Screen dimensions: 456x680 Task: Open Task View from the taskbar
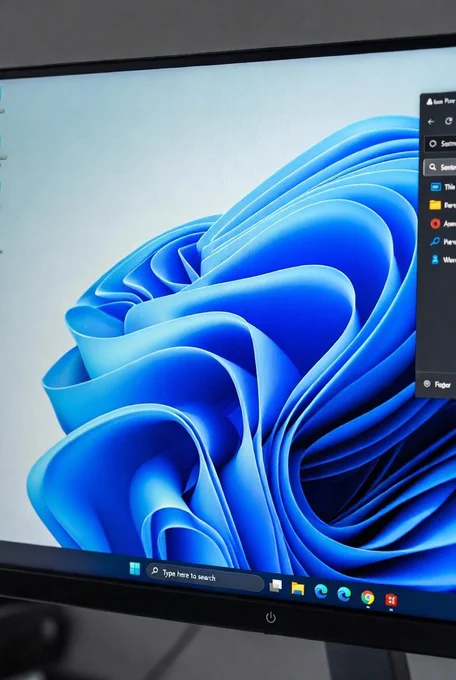(x=276, y=586)
